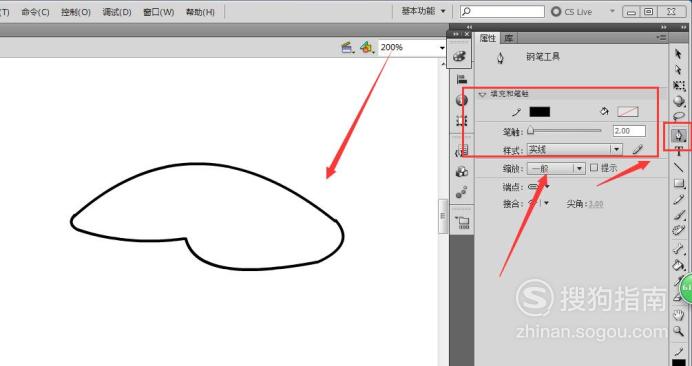Activate the Text tool

click(x=678, y=151)
